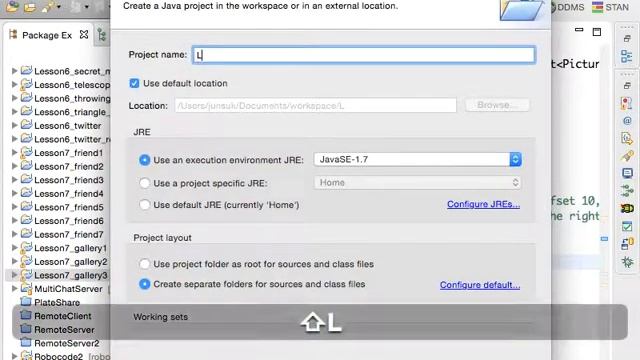Click the PlateShare folder icon
Viewport: 640px width, 360px height.
coord(26,302)
